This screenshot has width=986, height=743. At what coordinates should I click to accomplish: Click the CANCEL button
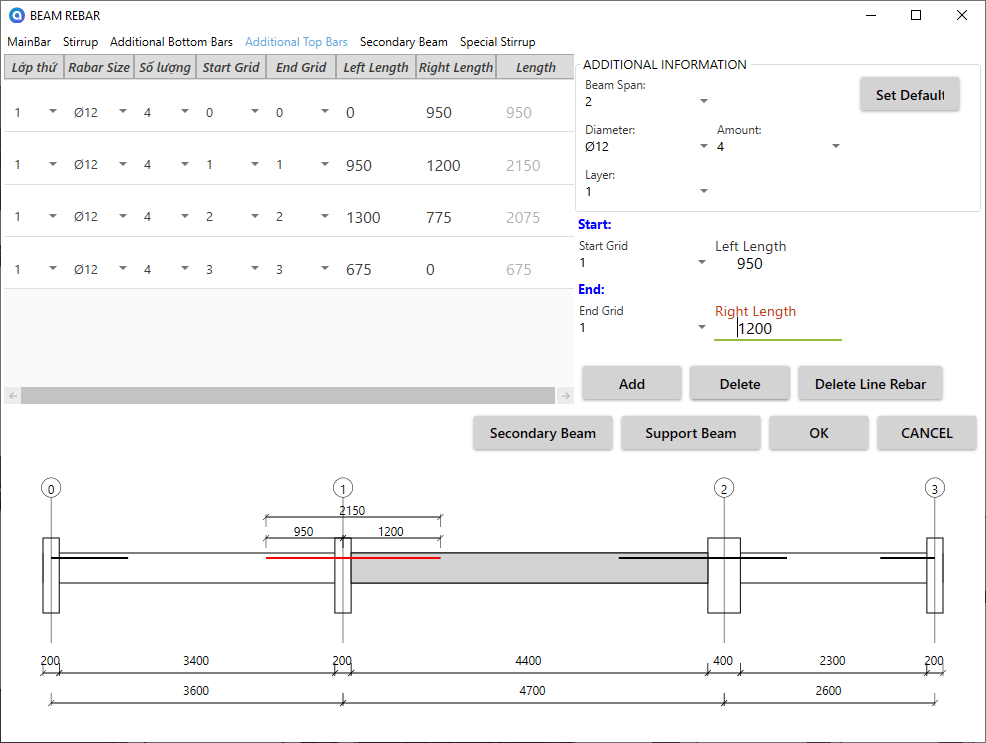point(927,432)
